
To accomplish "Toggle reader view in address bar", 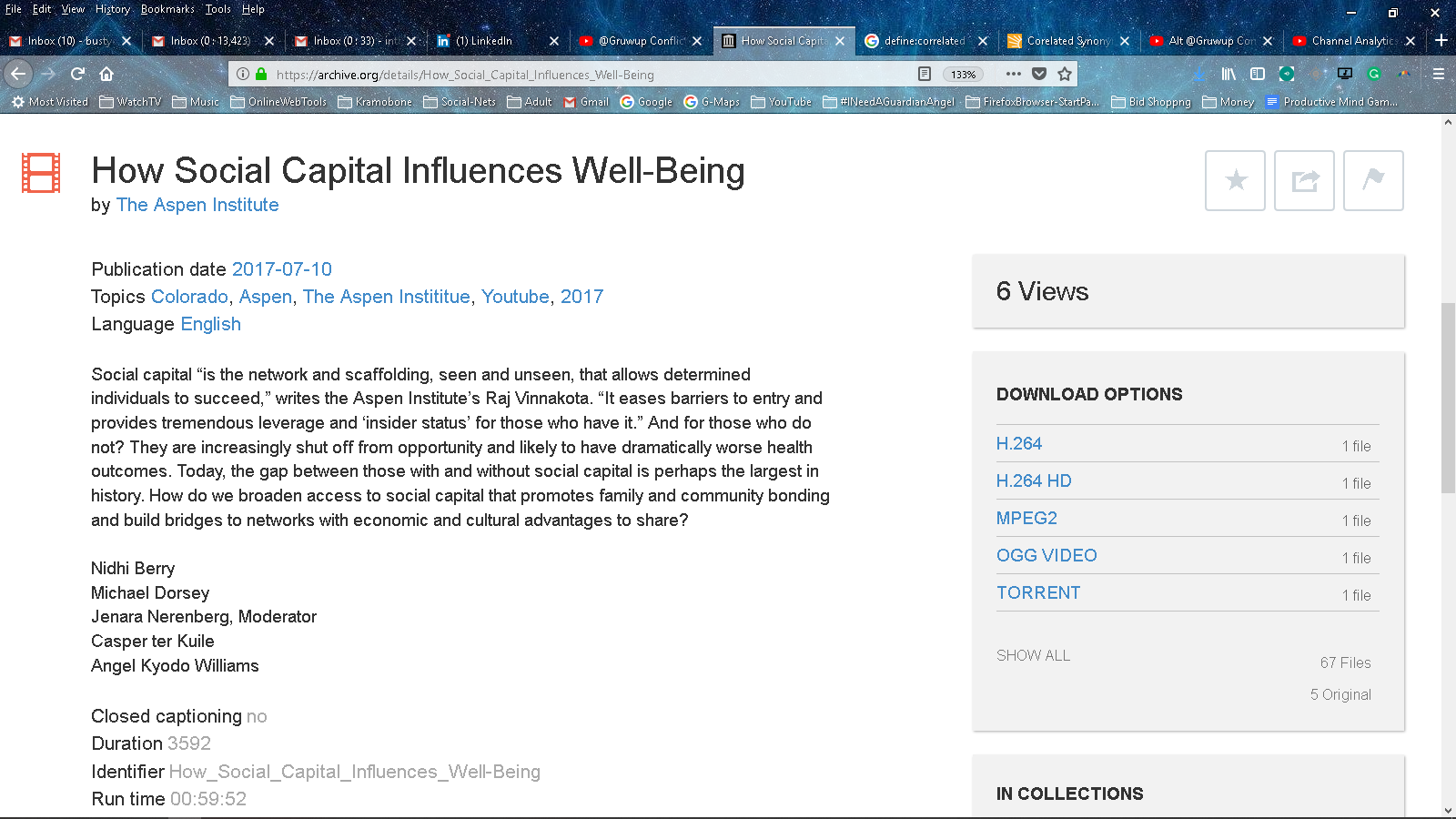I will (925, 74).
